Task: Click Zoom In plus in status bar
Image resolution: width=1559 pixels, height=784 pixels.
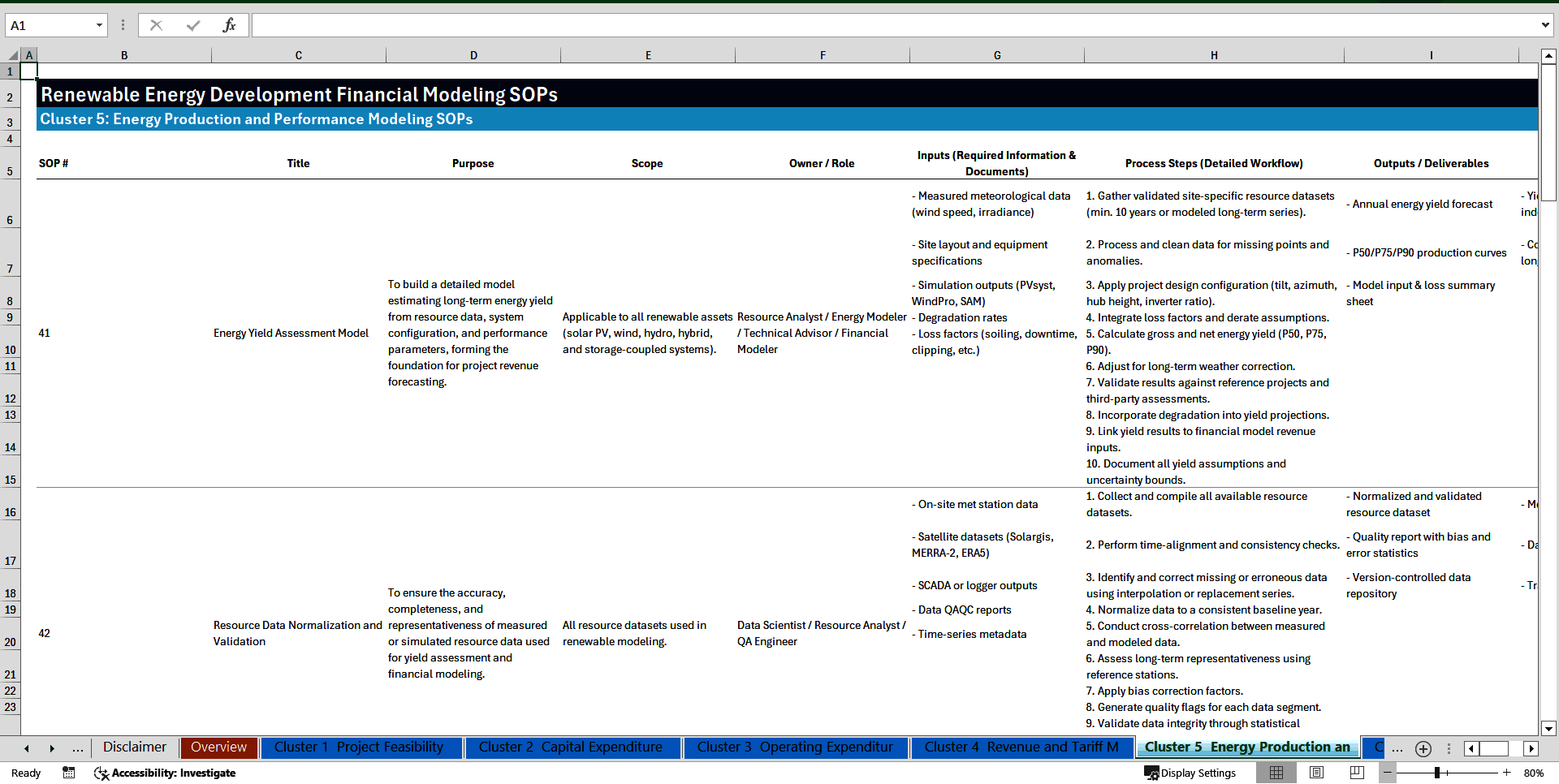Action: click(1506, 773)
